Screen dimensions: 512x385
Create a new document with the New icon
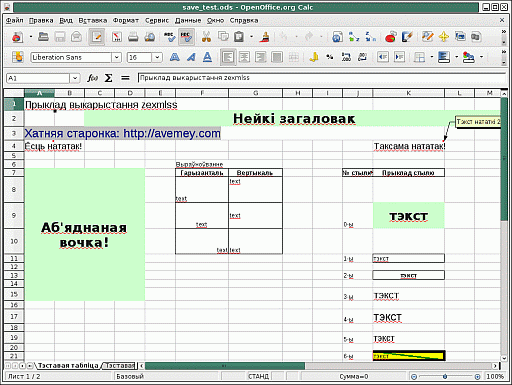17,37
